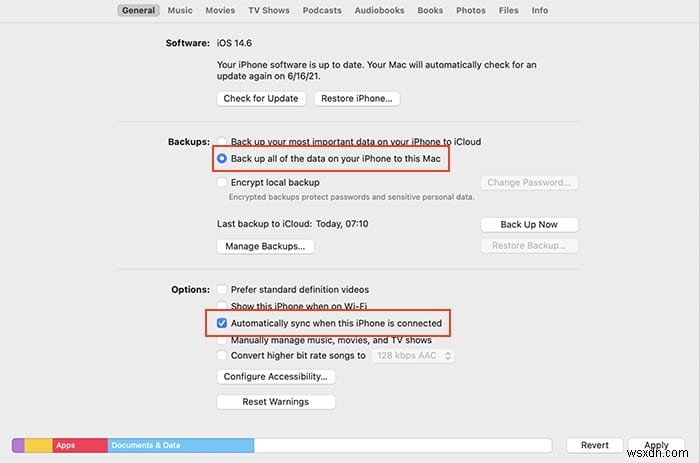Select the Files tab
The height and width of the screenshot is (463, 700).
(508, 10)
